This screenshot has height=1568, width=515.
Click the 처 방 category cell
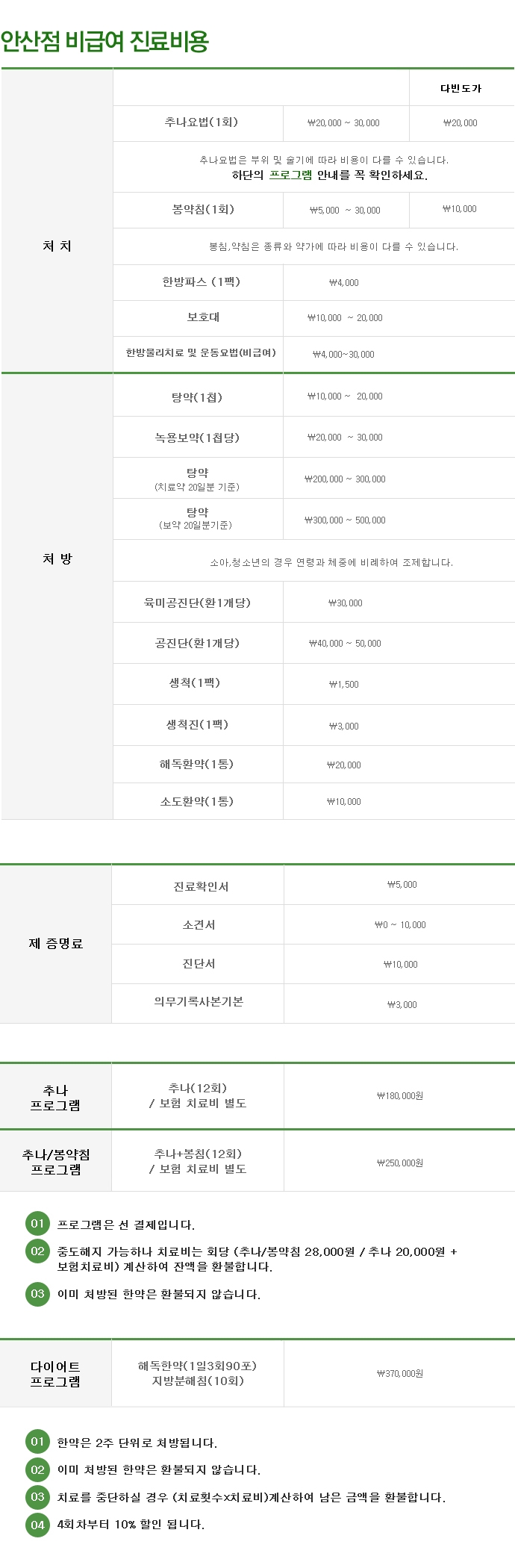click(x=57, y=559)
